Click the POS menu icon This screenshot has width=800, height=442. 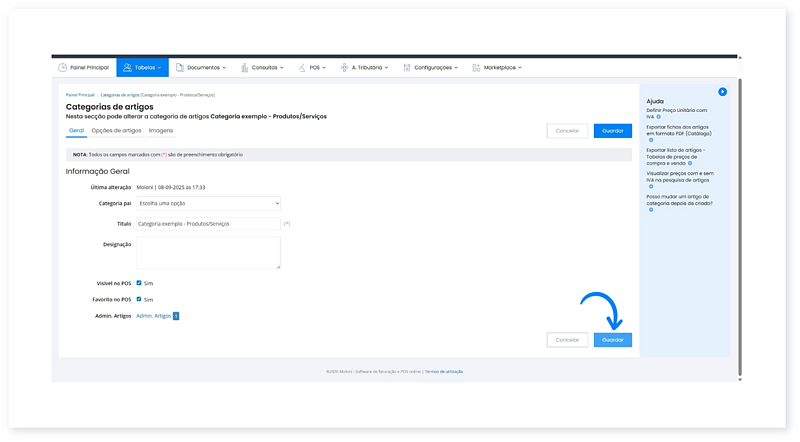click(302, 68)
